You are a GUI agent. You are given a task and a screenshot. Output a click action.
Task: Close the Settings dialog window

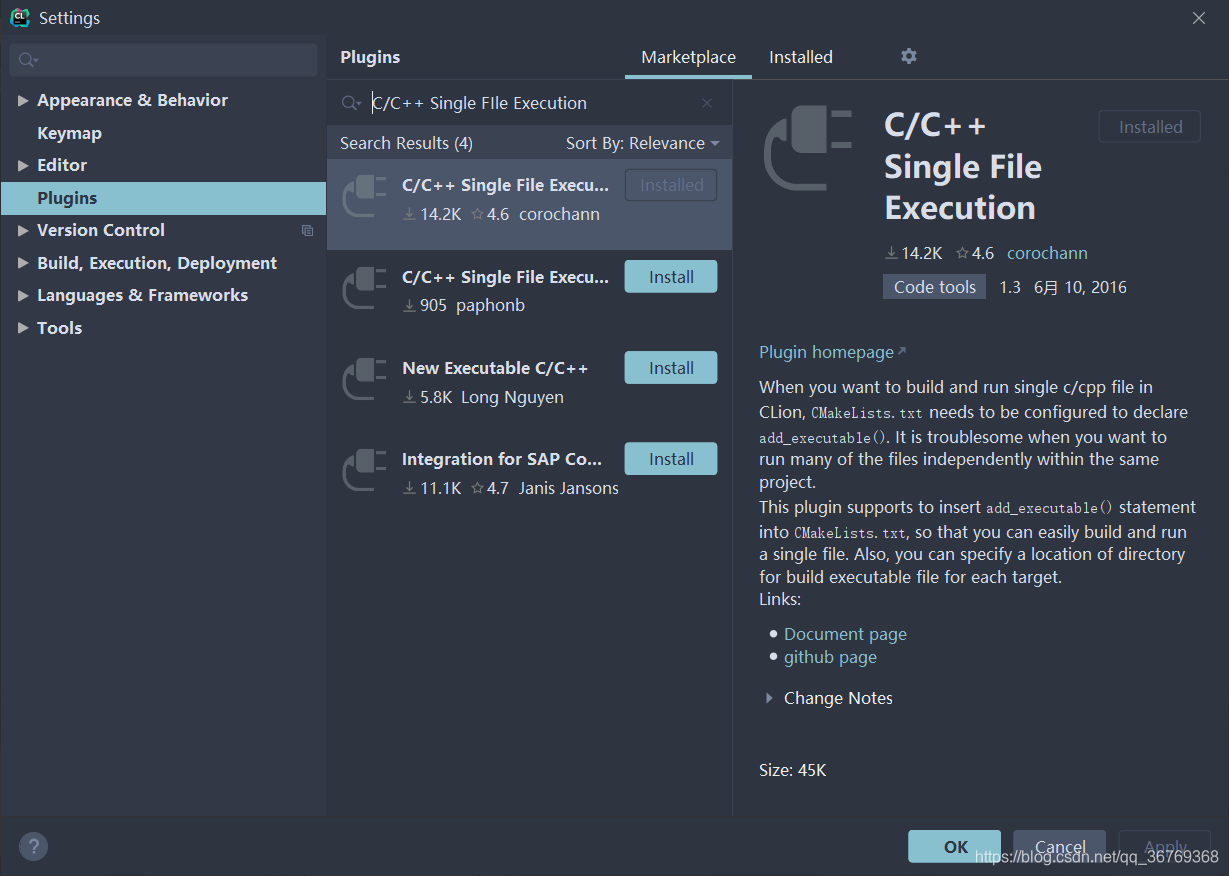1199,17
